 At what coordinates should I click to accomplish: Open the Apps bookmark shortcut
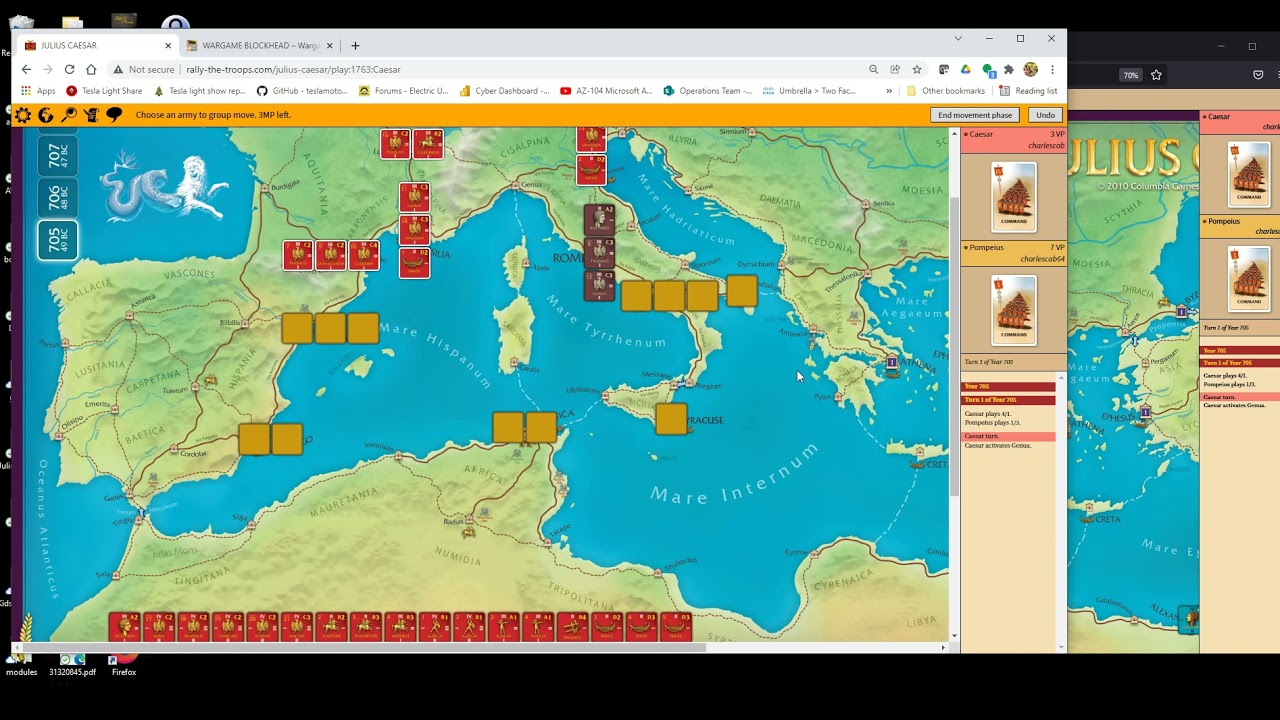[x=38, y=90]
